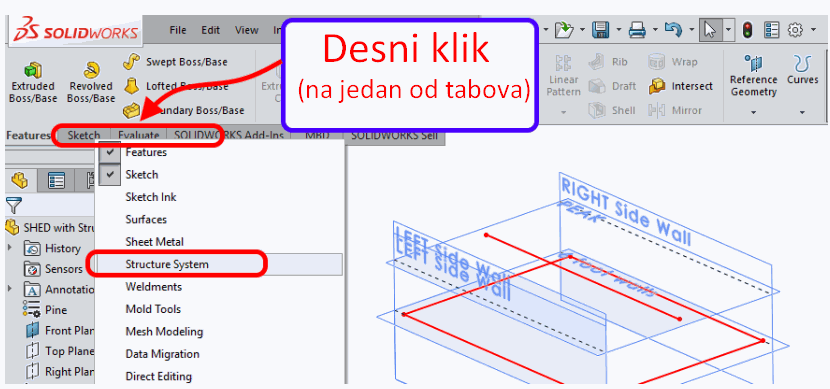Image resolution: width=830 pixels, height=389 pixels.
Task: Click the Intersect feature icon
Action: (x=657, y=86)
